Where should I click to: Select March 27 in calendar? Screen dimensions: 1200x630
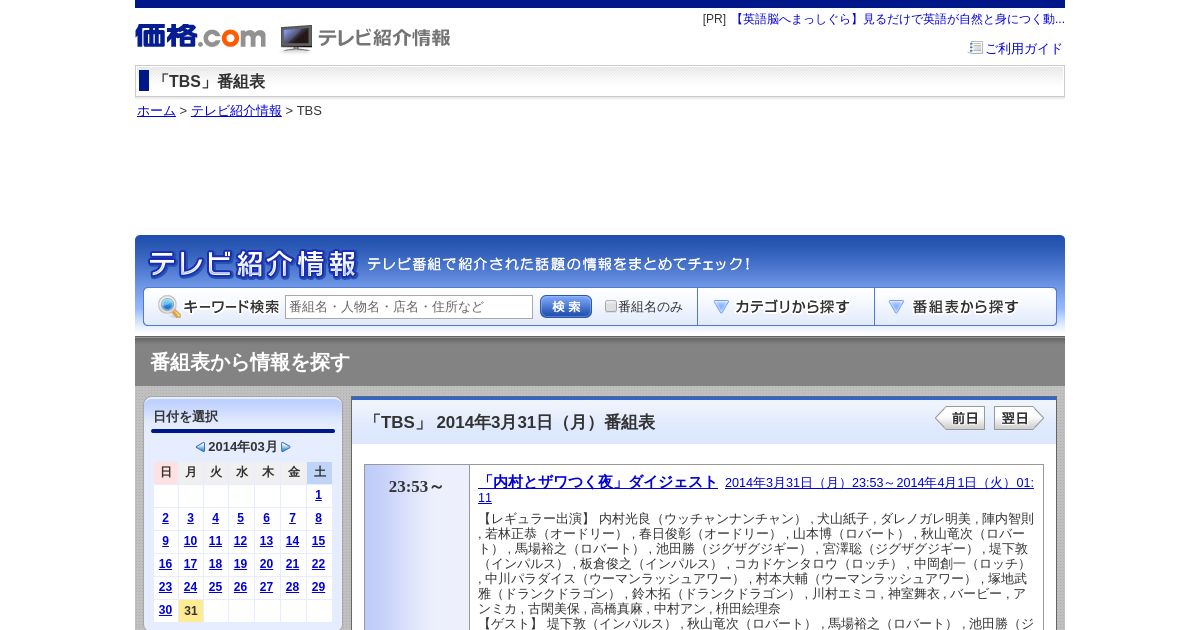(266, 587)
